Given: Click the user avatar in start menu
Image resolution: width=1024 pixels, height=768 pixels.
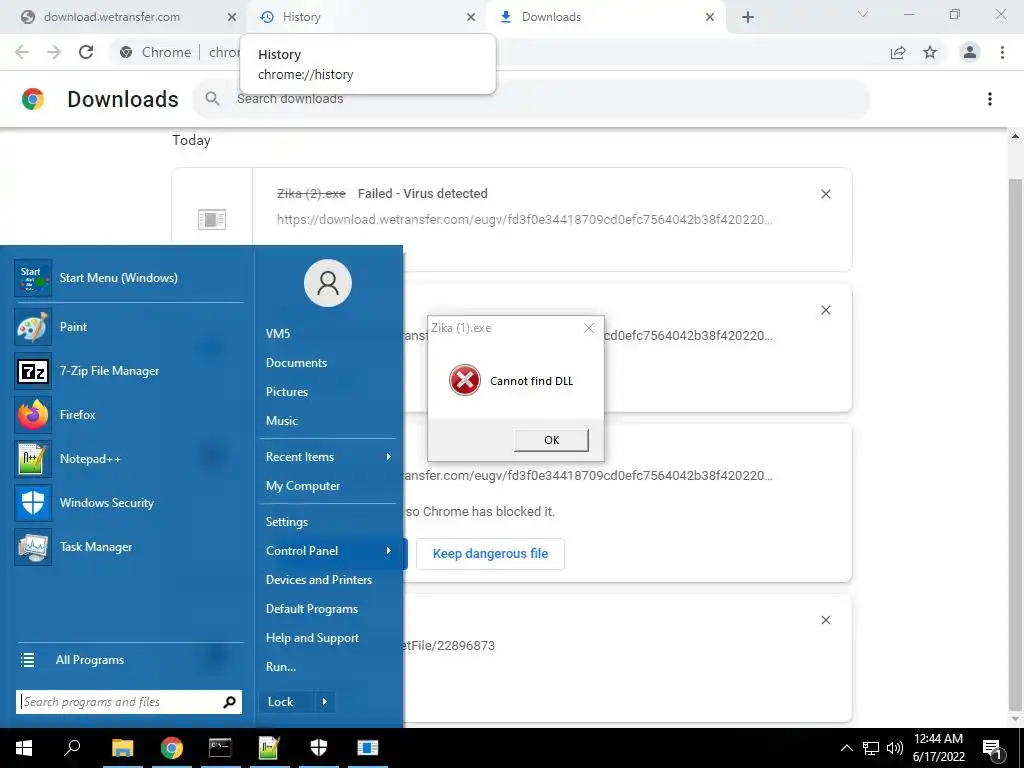Looking at the screenshot, I should [x=328, y=283].
